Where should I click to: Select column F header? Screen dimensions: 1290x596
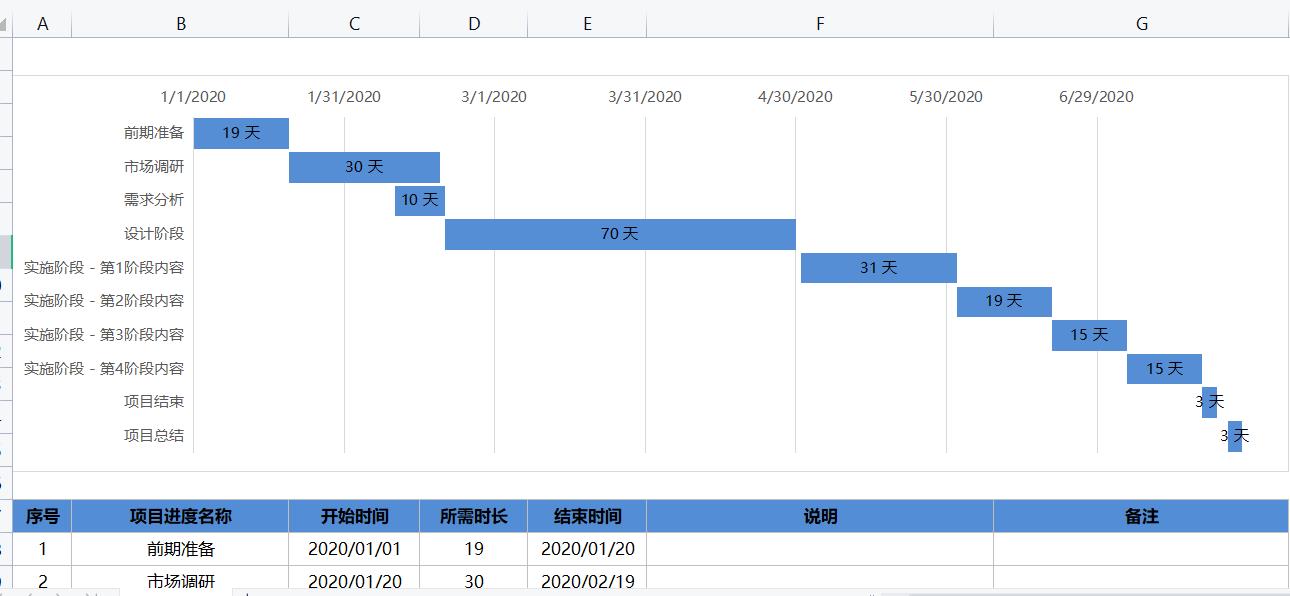[820, 24]
